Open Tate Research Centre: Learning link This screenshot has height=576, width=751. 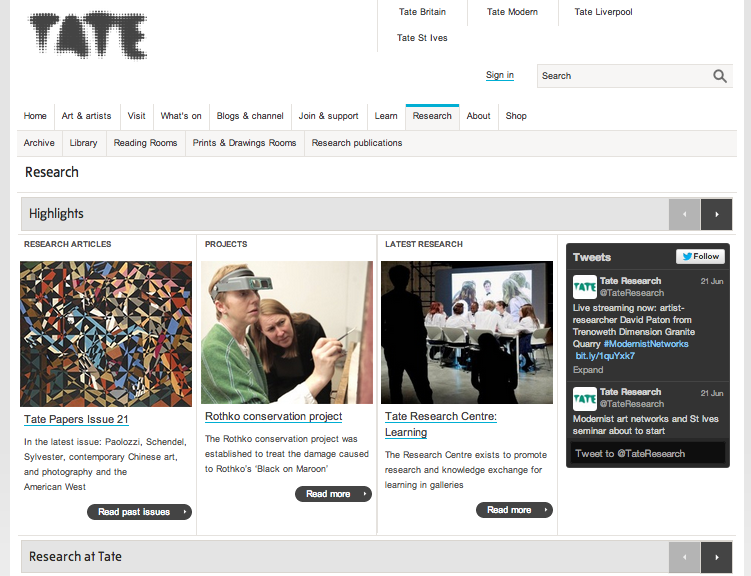point(441,424)
